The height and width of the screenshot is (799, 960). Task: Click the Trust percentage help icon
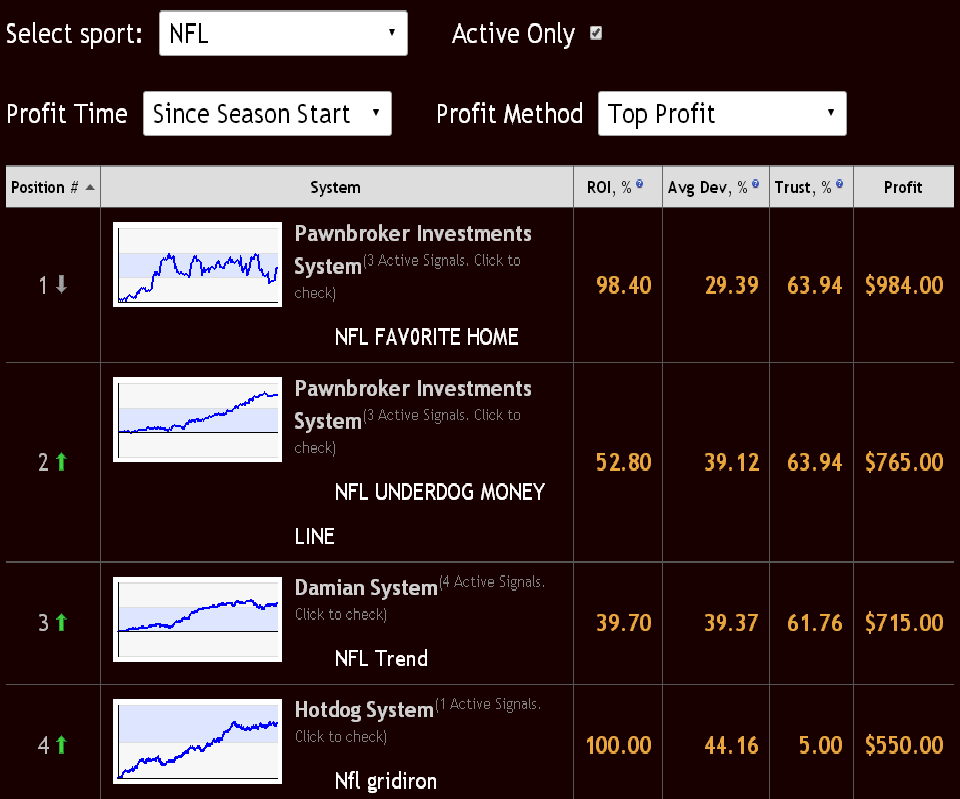838,182
